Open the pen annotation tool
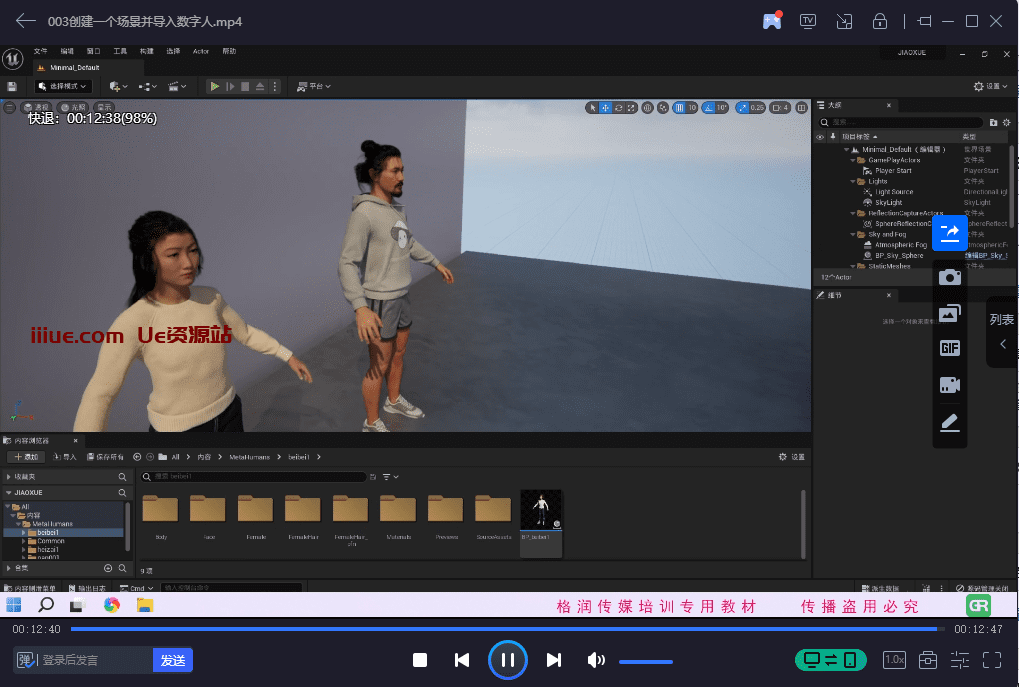1019x687 pixels. [949, 422]
